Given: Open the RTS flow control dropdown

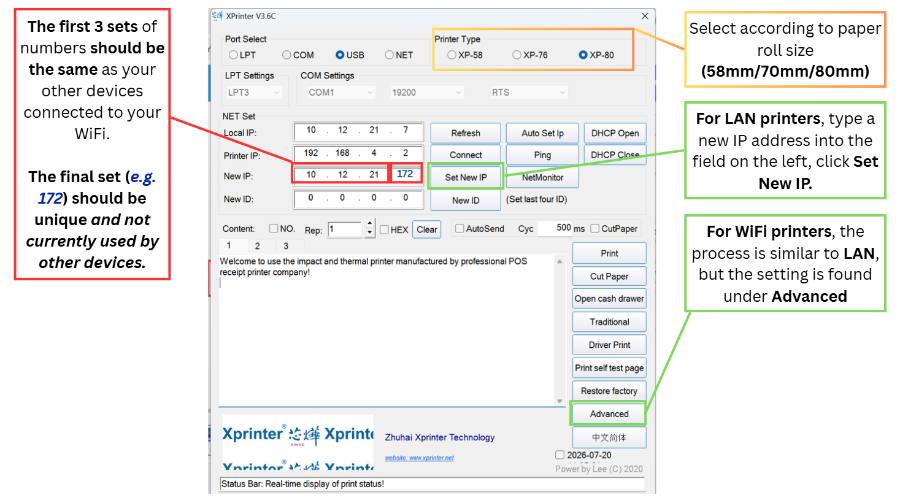Looking at the screenshot, I should coord(528,92).
